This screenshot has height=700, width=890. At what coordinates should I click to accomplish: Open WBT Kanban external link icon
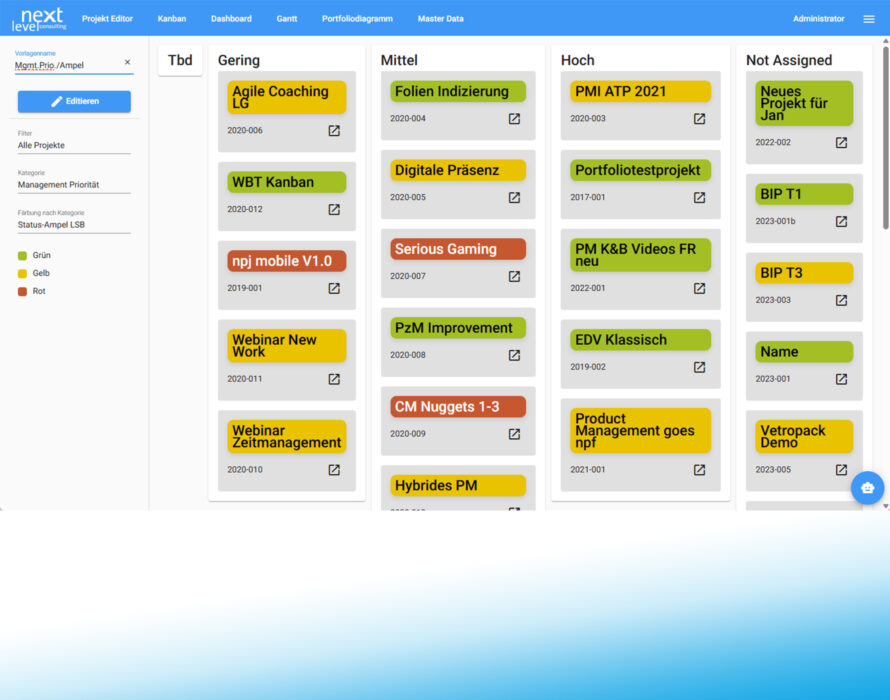334,209
